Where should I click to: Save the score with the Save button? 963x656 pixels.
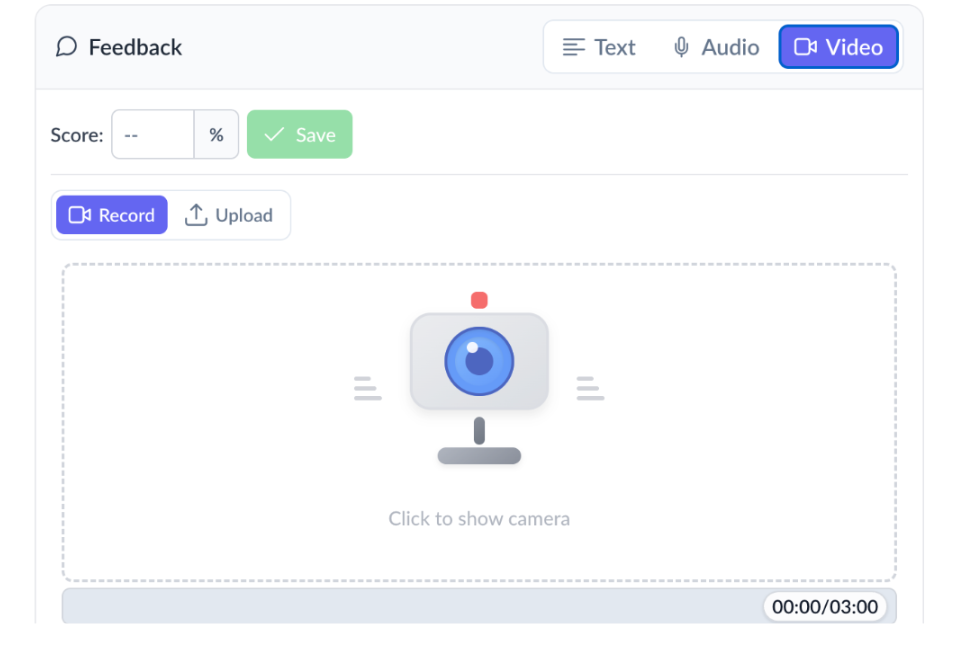[300, 135]
